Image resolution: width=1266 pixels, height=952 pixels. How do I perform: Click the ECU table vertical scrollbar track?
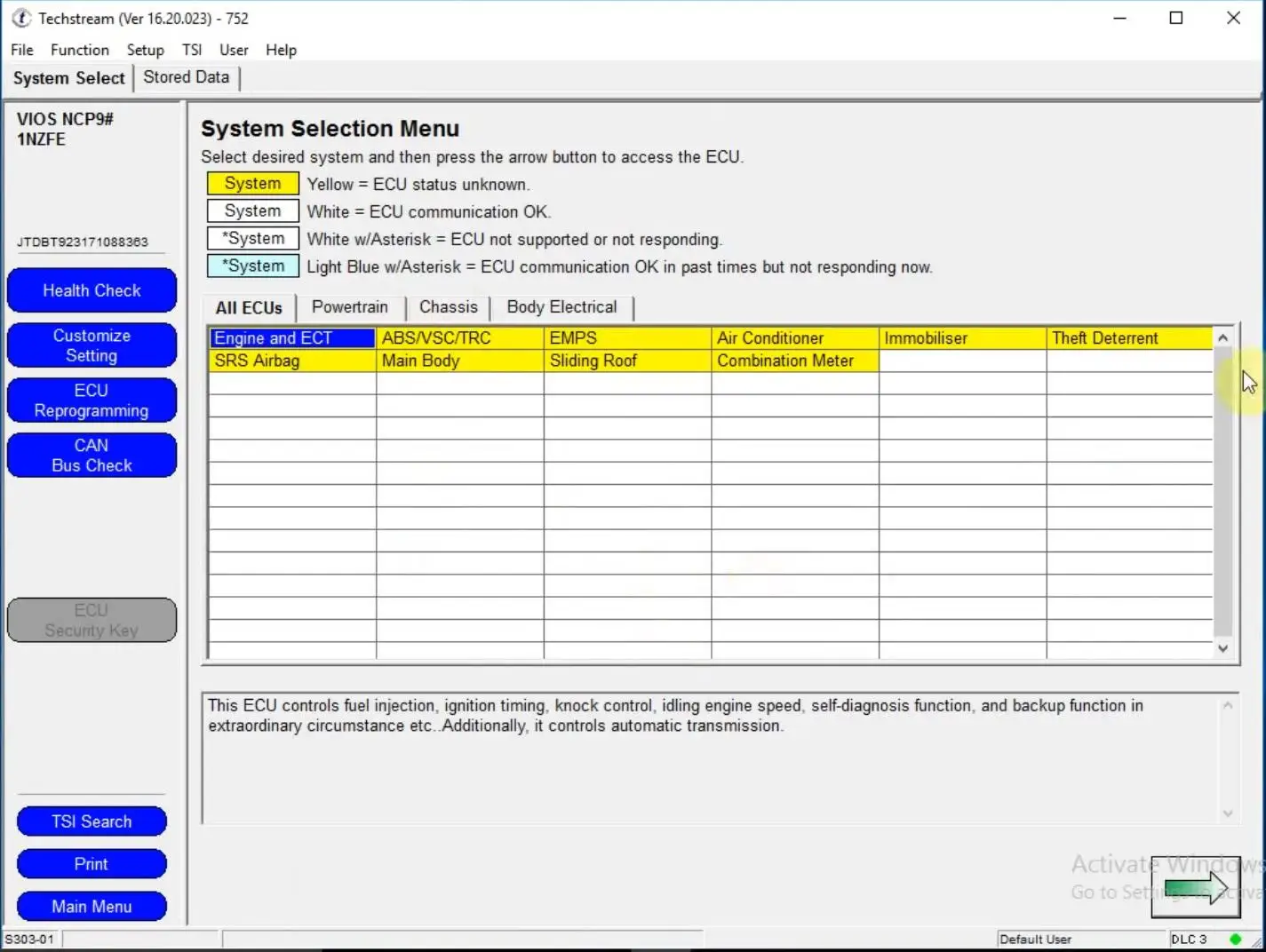click(1223, 493)
